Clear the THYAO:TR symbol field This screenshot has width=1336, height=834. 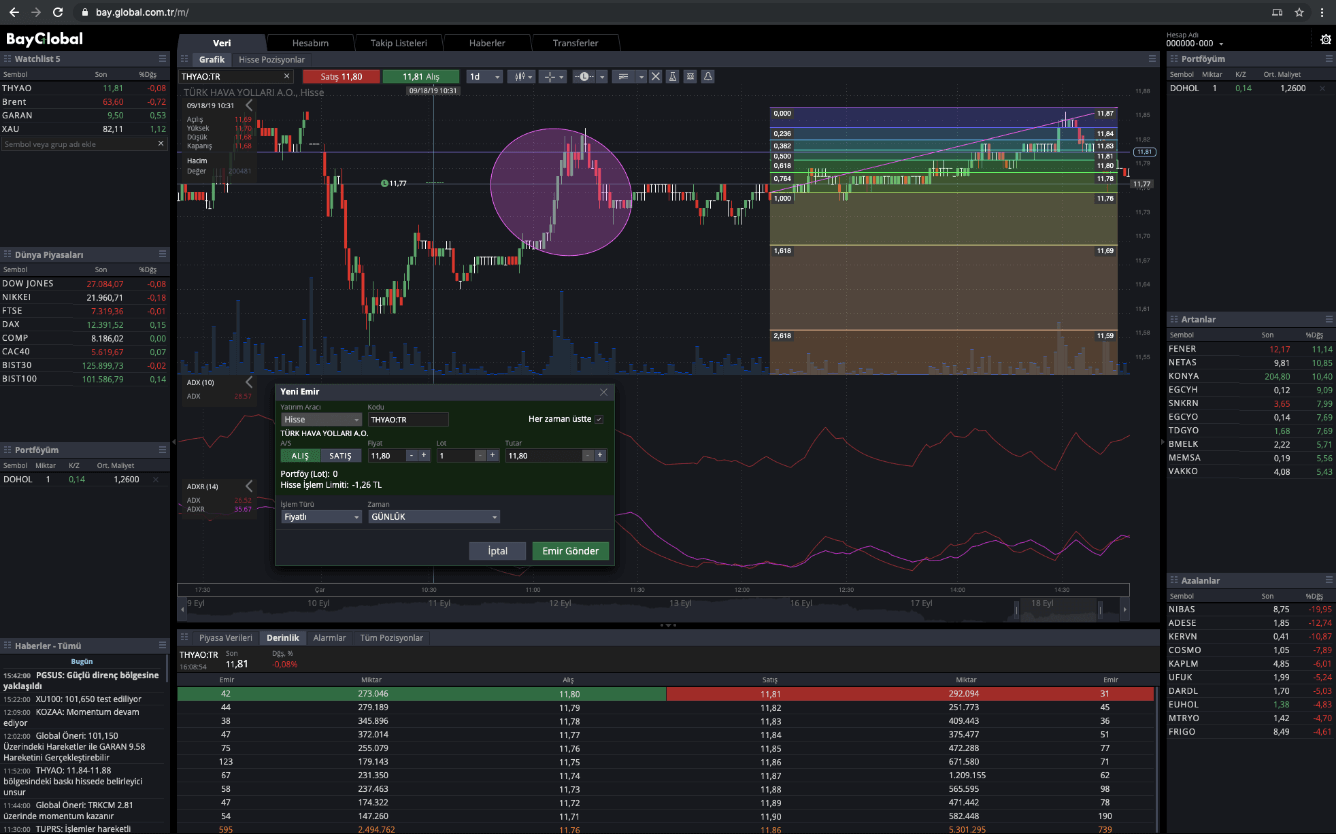pos(286,76)
